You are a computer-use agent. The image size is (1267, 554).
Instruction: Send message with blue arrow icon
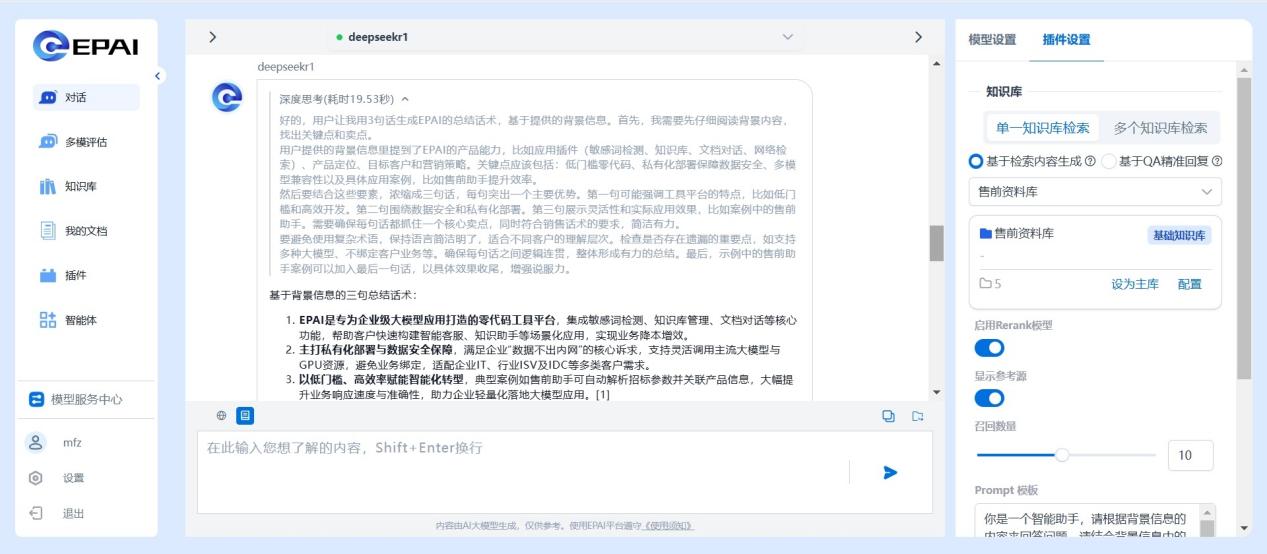[x=890, y=472]
